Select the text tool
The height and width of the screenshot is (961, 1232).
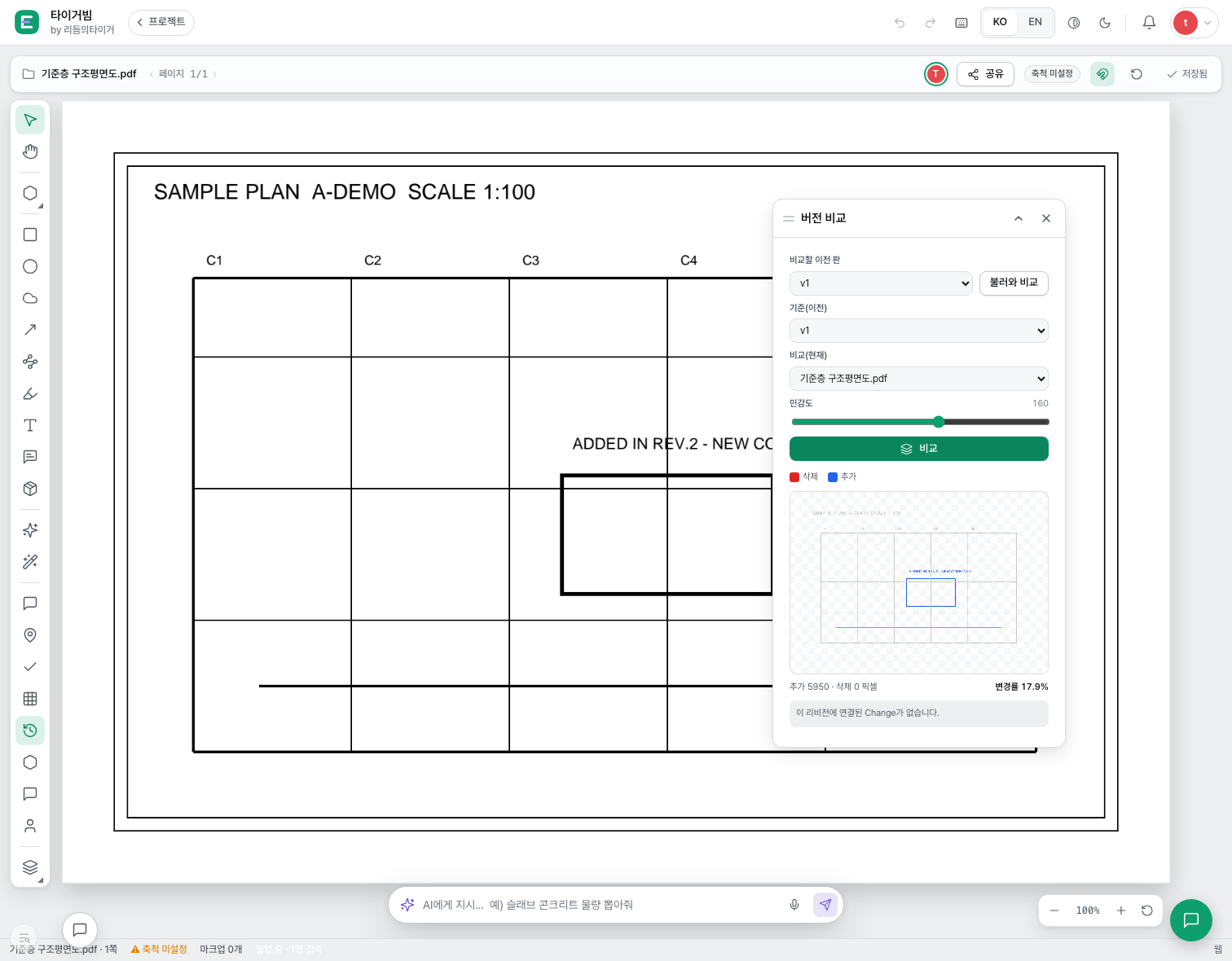point(30,425)
